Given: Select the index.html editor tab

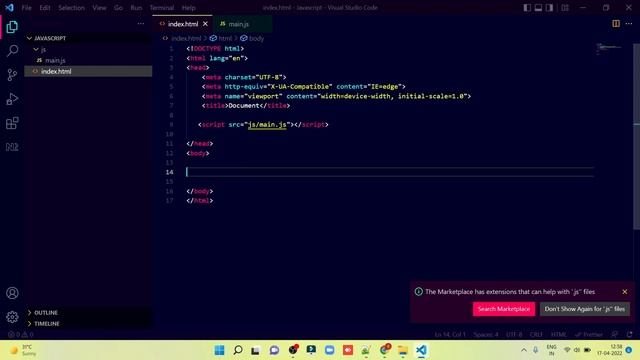Looking at the screenshot, I should click(x=182, y=24).
